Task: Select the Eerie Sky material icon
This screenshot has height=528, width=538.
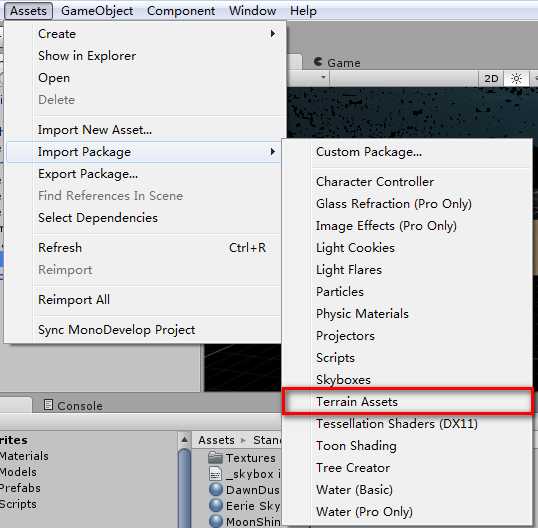Action: pyautogui.click(x=216, y=506)
